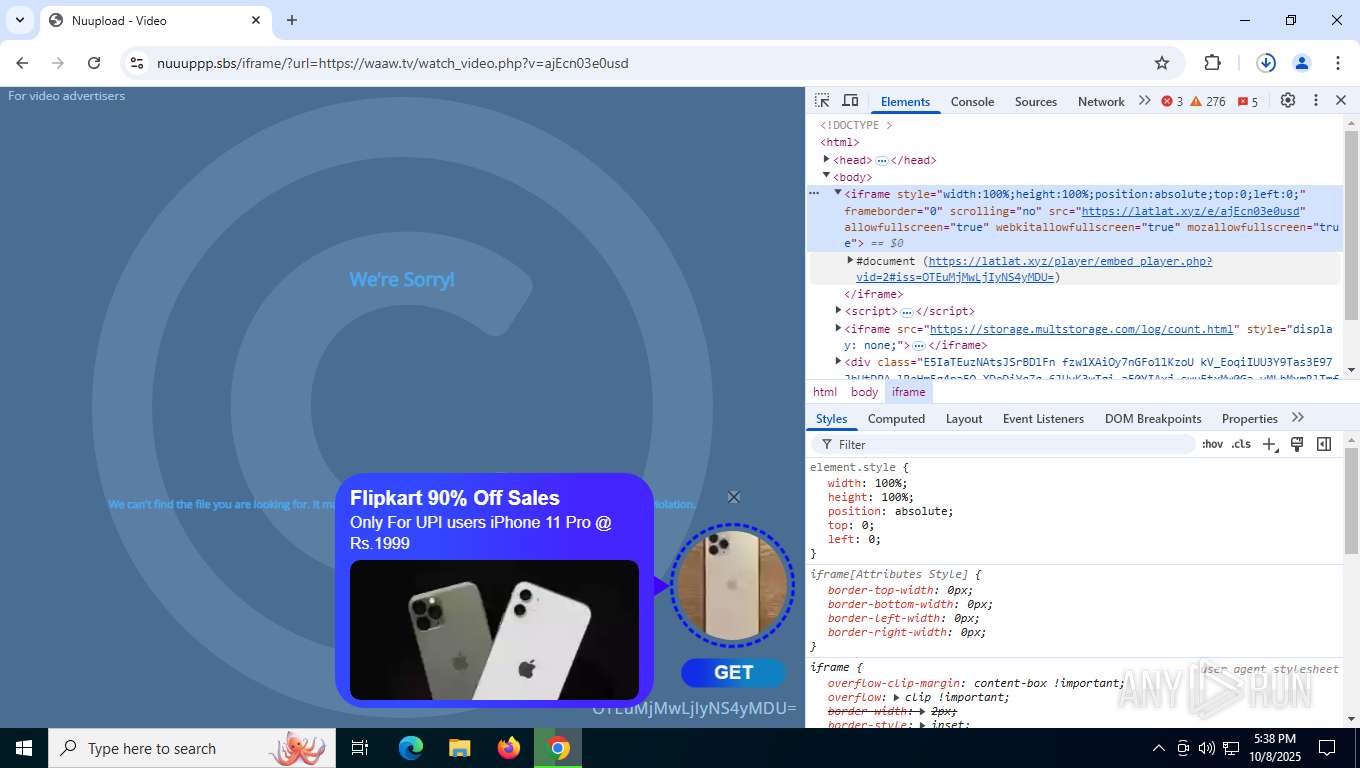1360x768 pixels.
Task: Expand the overflow clip property value
Action: click(x=897, y=697)
